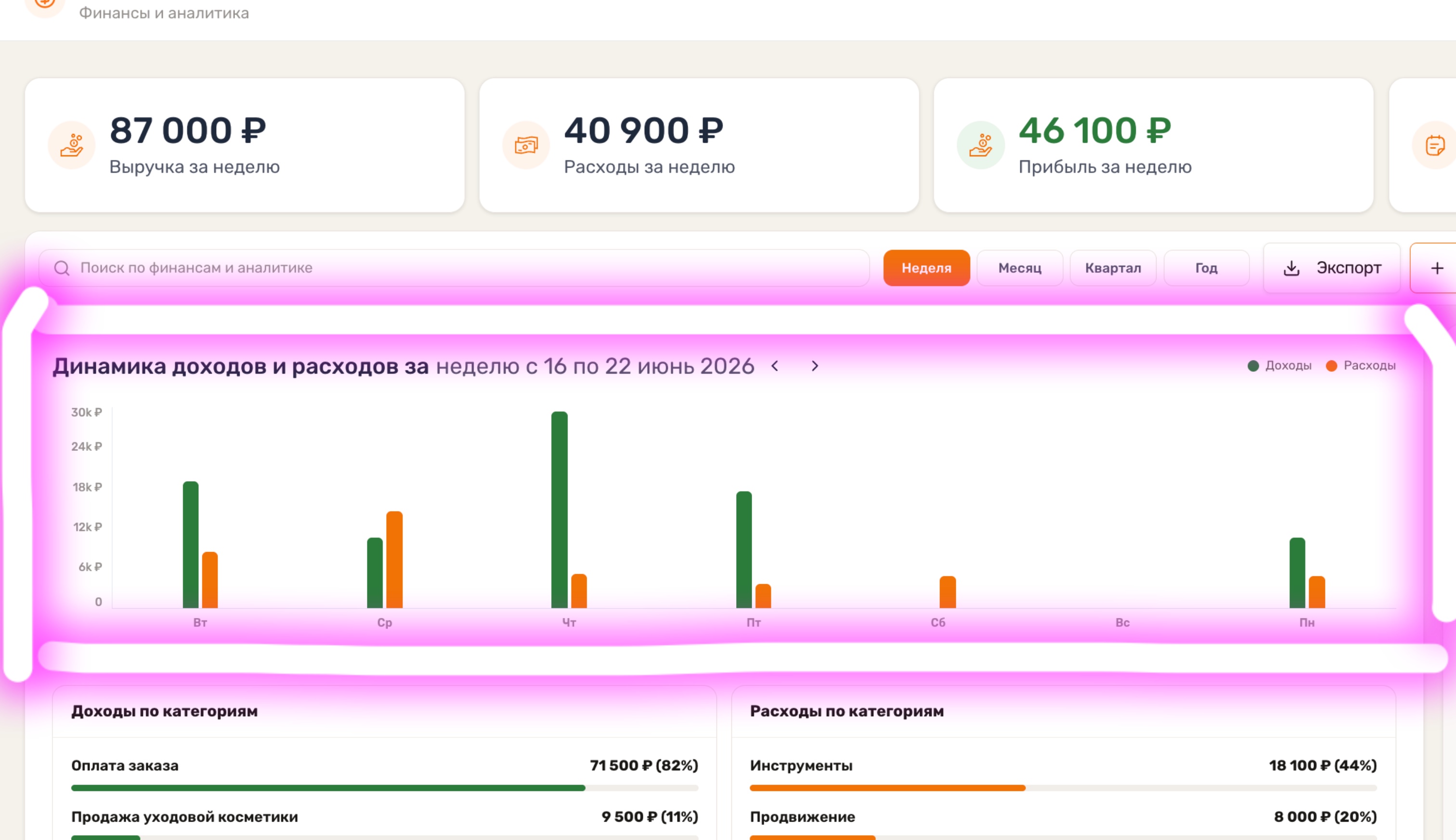Click the 46 100 ₽ profit value
Image resolution: width=1456 pixels, height=840 pixels.
coord(1095,131)
